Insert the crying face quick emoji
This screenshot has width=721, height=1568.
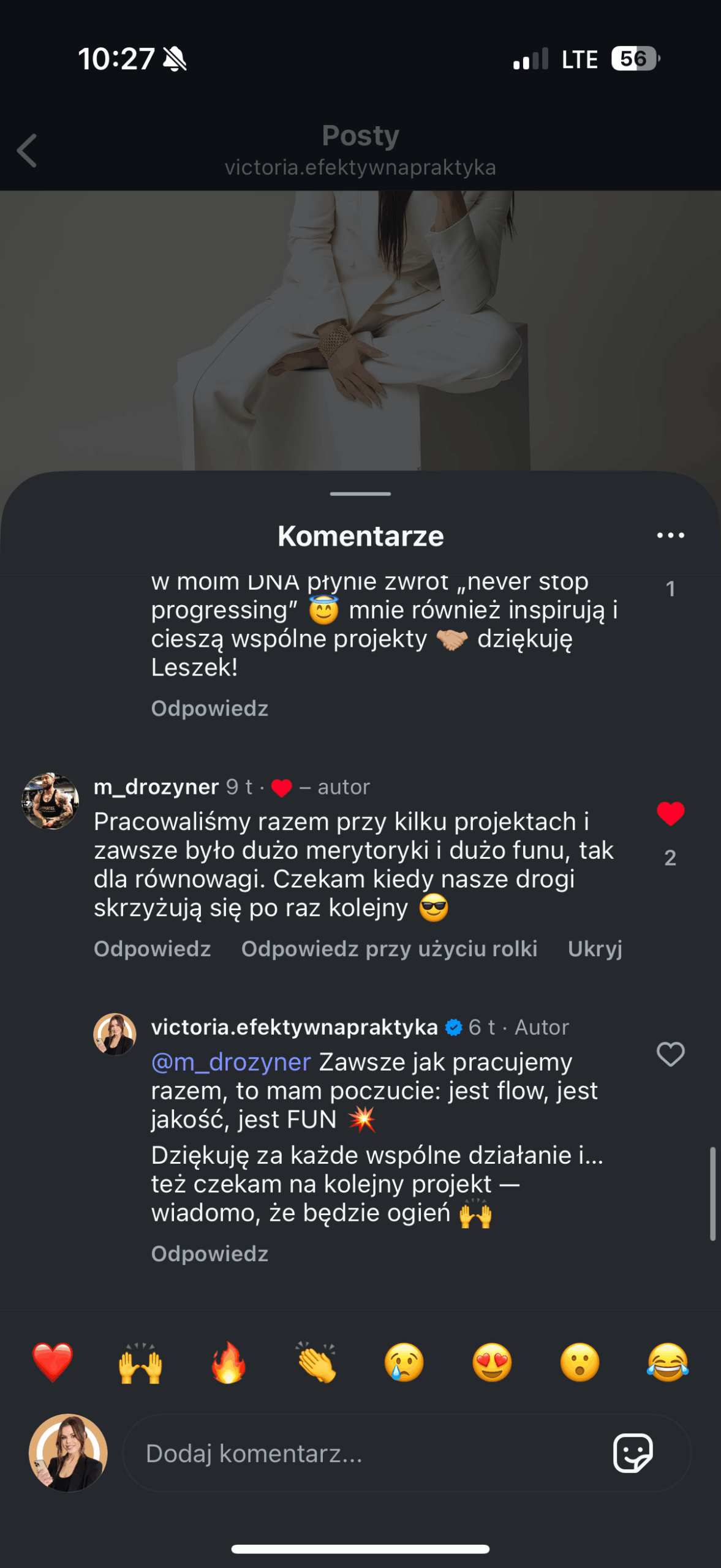pyautogui.click(x=404, y=1363)
